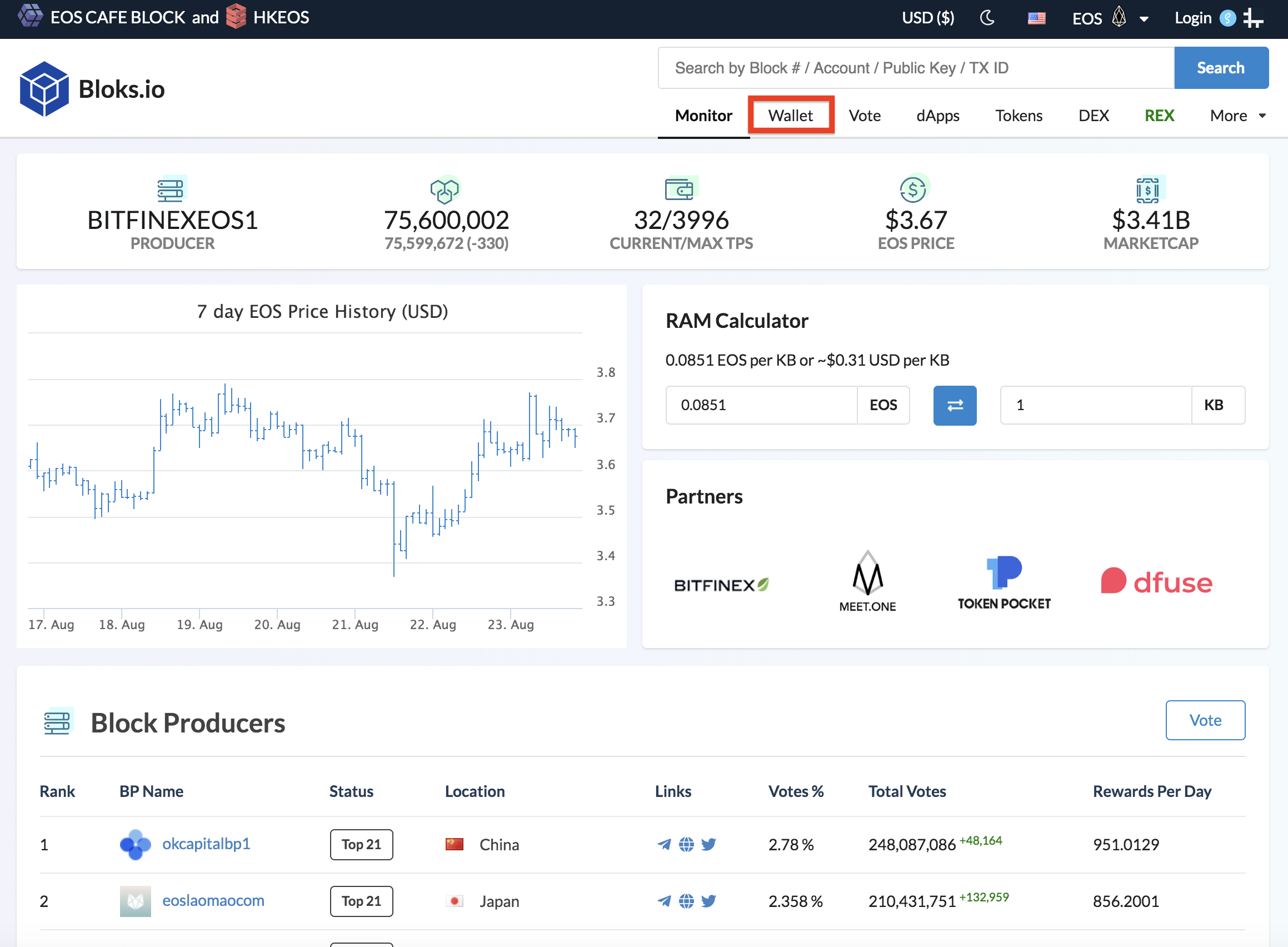
Task: Open eoslaomaocom Twitter icon
Action: pyautogui.click(x=708, y=901)
